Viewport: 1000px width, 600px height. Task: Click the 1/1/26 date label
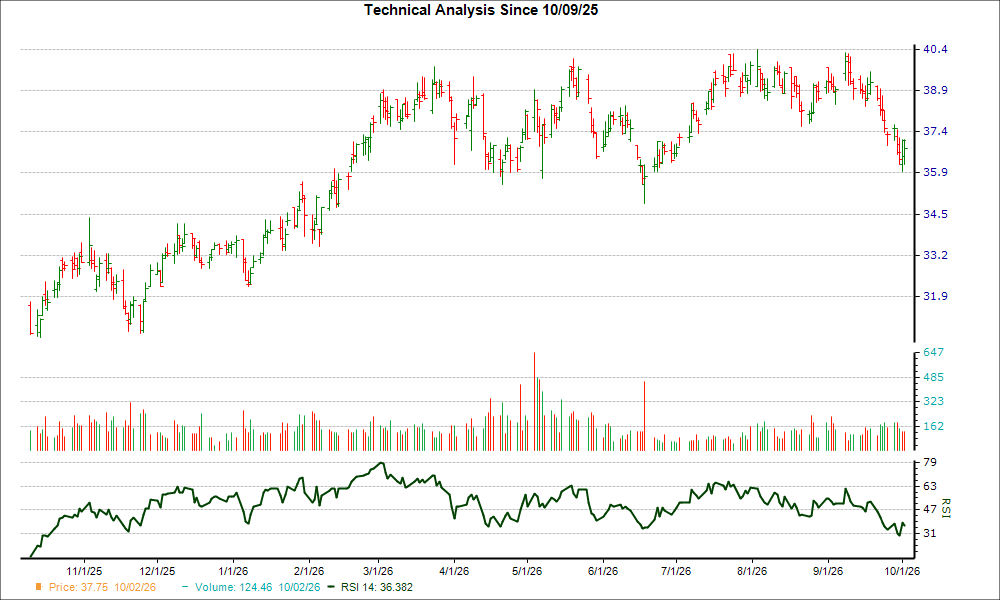(x=233, y=571)
